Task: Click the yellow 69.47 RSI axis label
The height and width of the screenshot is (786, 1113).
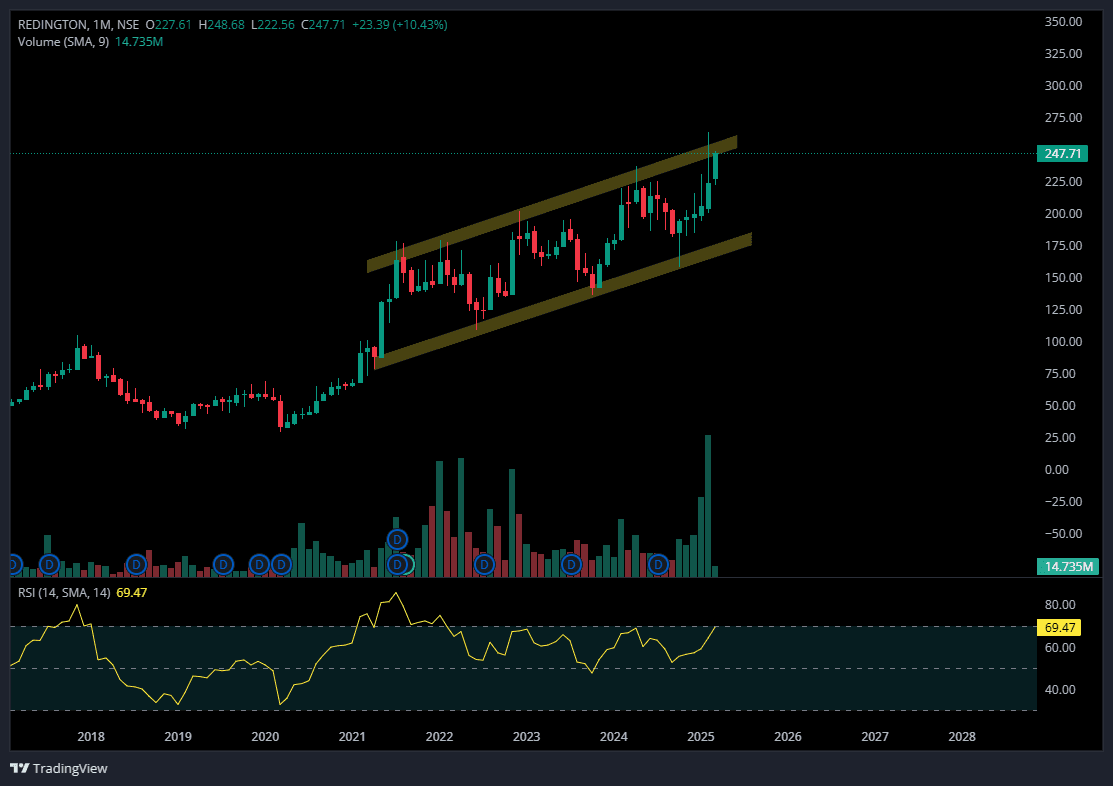Action: (x=1058, y=627)
